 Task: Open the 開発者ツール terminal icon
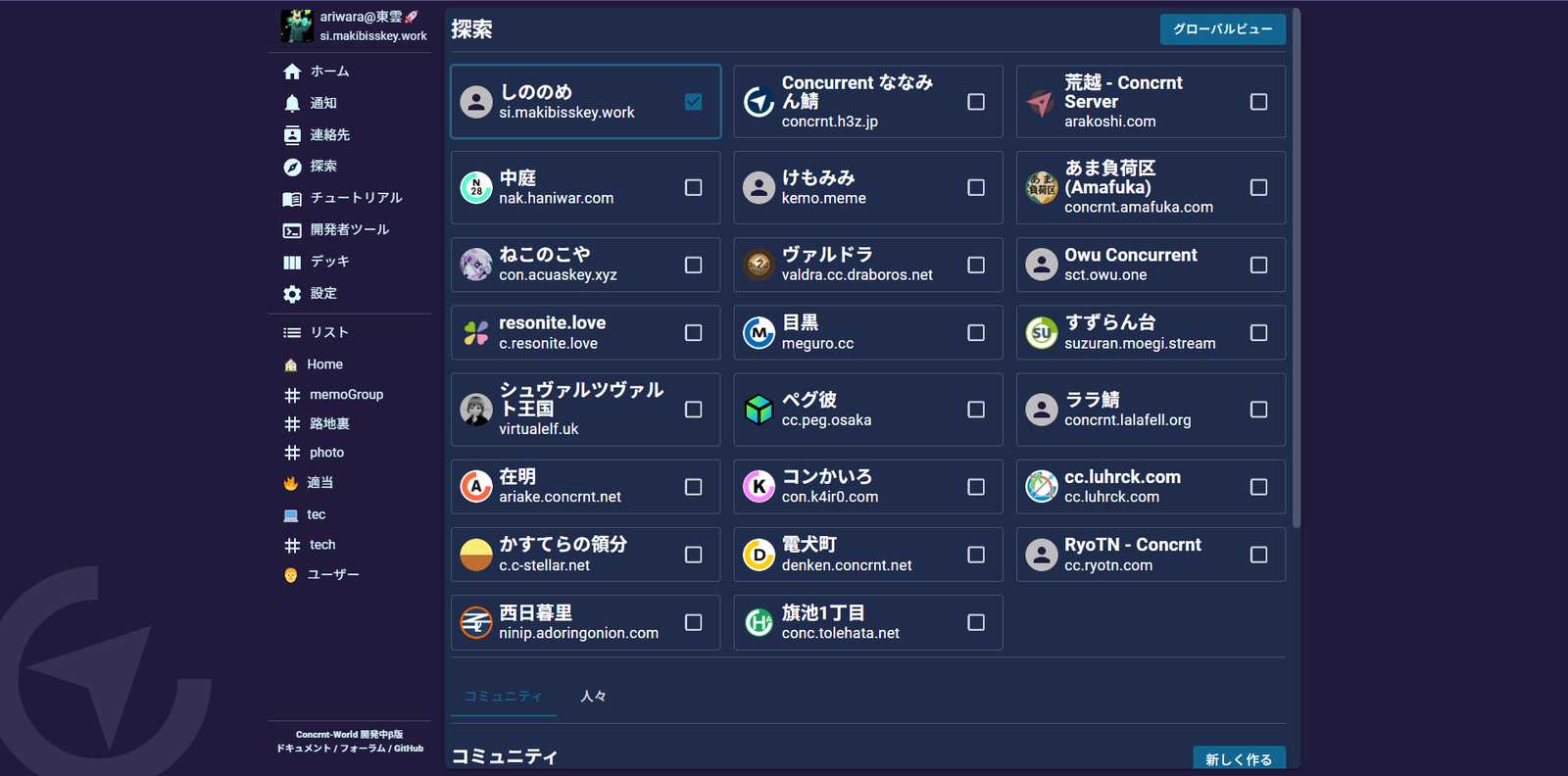292,230
